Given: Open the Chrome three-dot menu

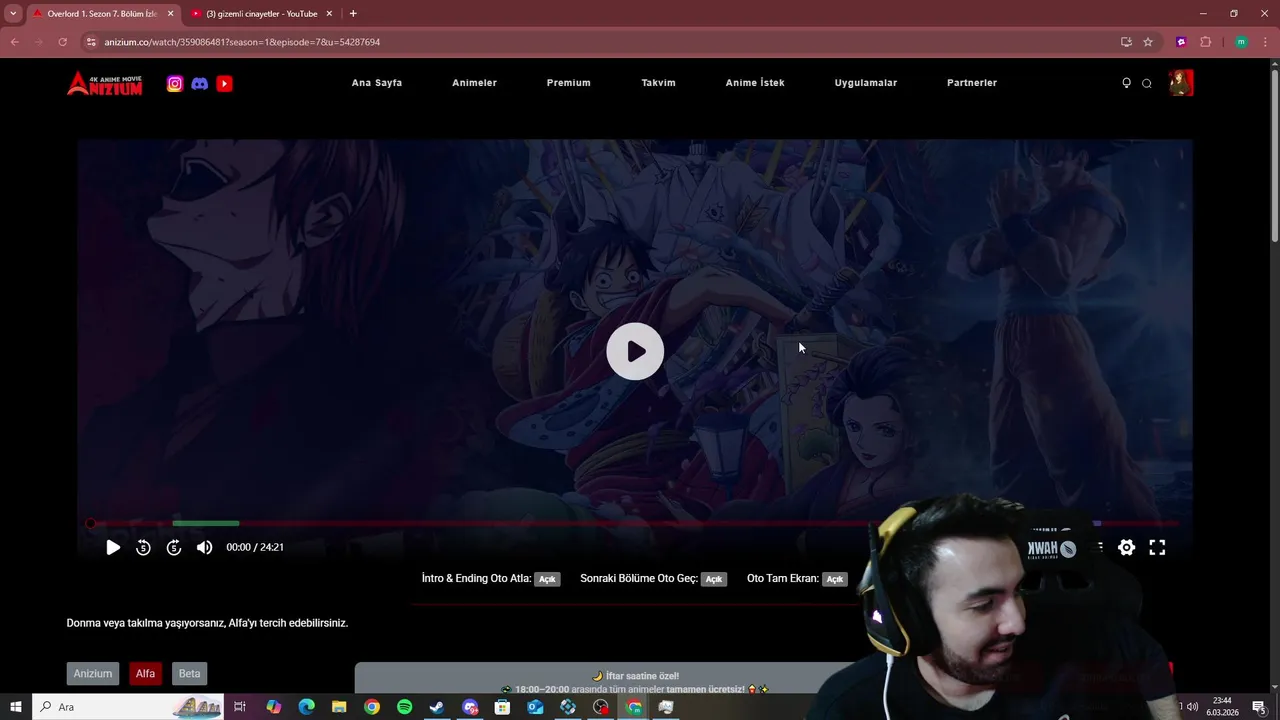Looking at the screenshot, I should click(1265, 42).
